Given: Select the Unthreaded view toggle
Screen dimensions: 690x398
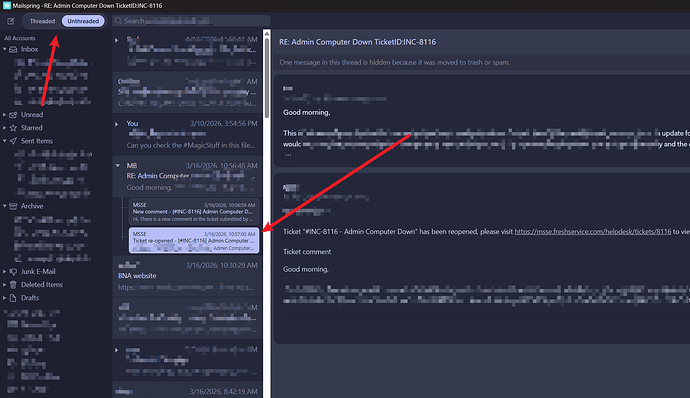Looking at the screenshot, I should click(83, 21).
